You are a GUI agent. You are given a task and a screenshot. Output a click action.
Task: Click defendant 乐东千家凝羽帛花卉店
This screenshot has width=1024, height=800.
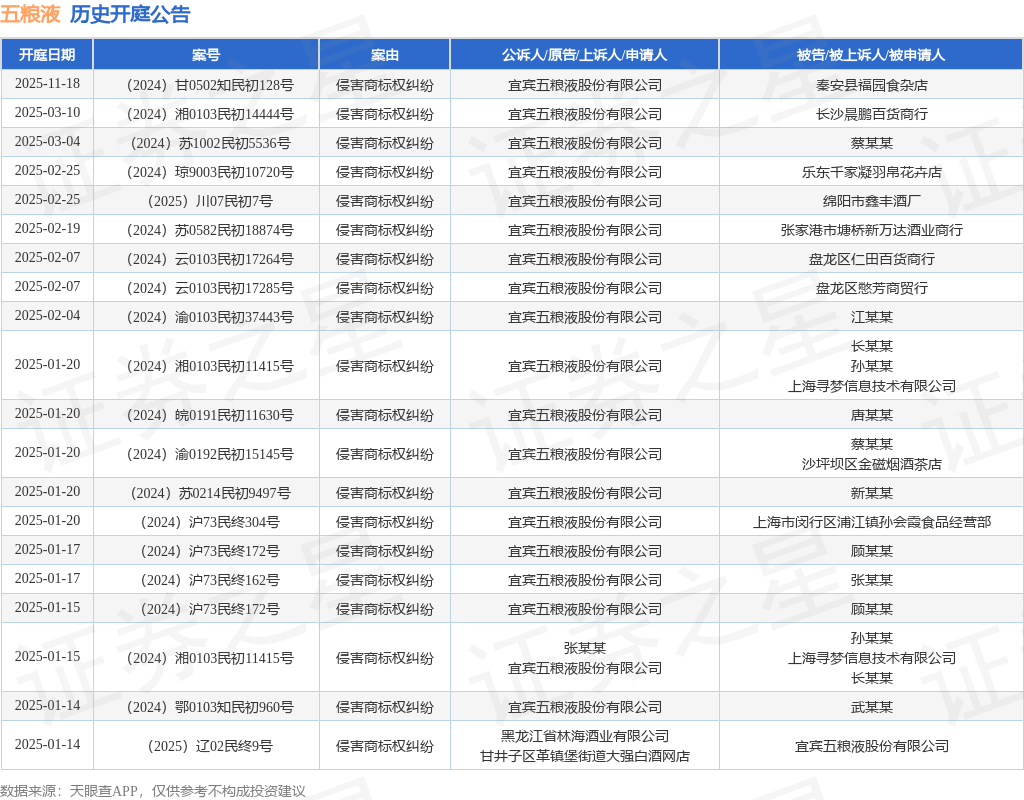pos(872,172)
